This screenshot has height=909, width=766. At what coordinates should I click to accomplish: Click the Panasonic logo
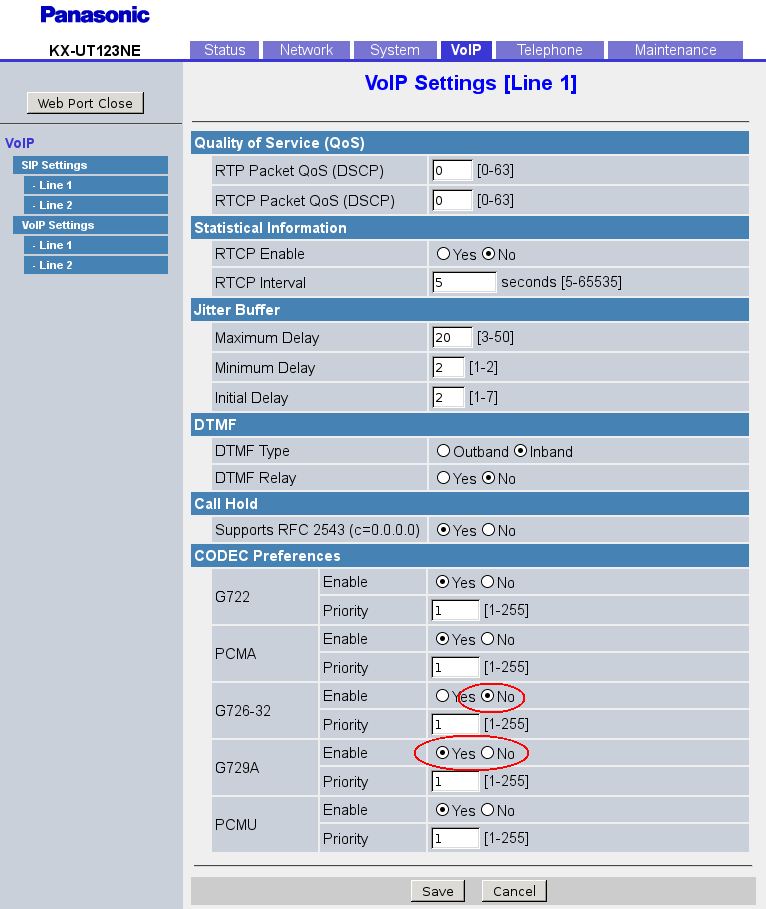coord(95,15)
